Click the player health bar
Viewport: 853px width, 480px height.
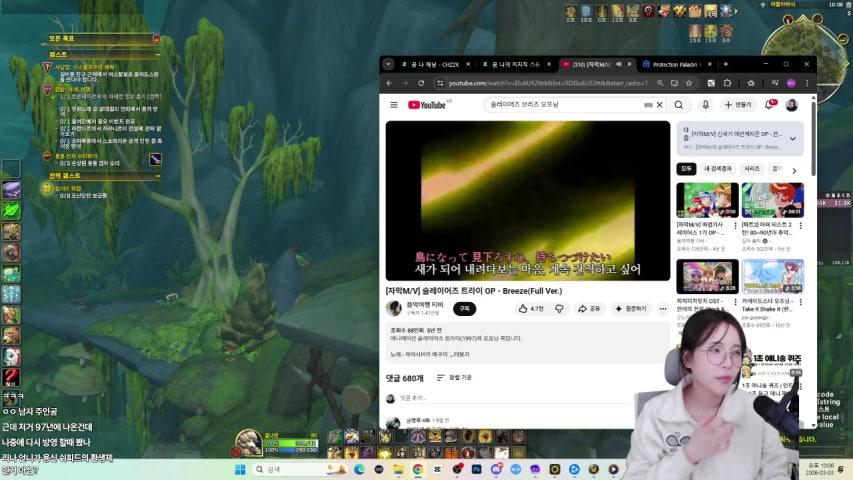(291, 443)
